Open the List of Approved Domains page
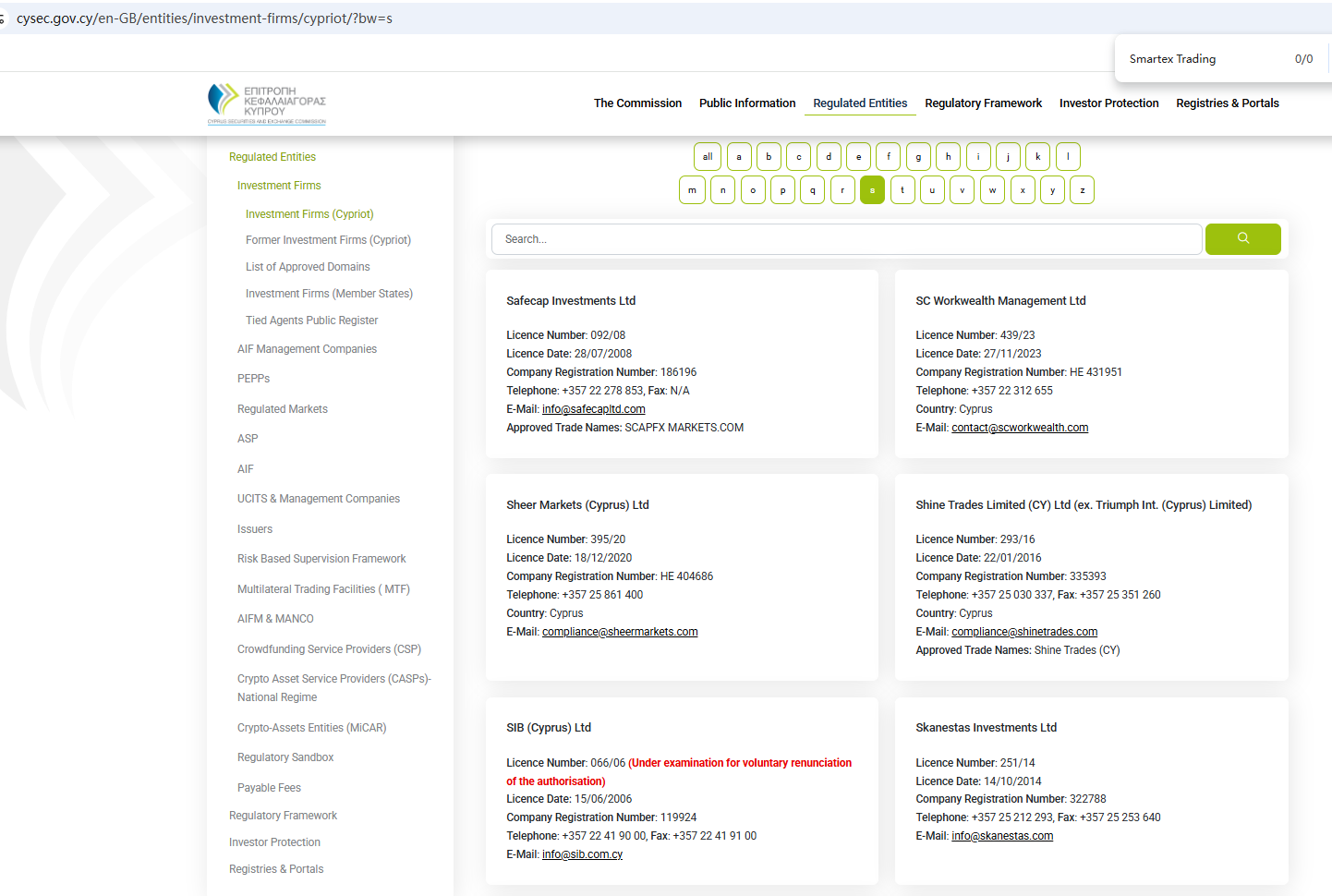This screenshot has height=896, width=1332. tap(308, 267)
